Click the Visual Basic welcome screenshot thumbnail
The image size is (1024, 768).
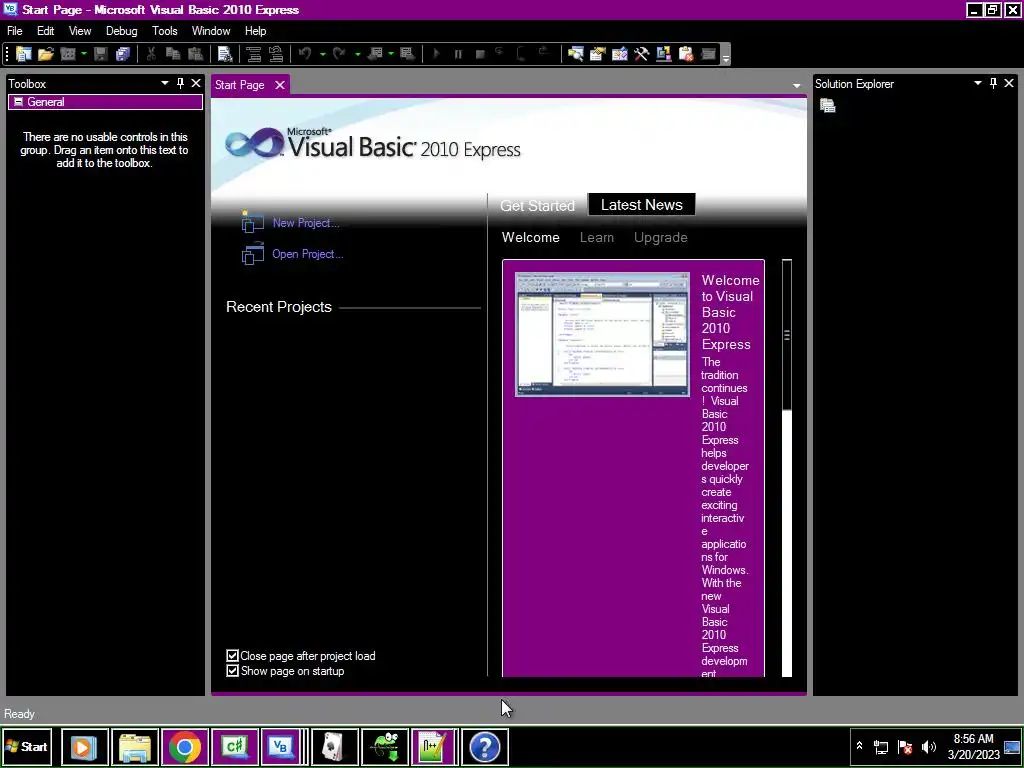(602, 334)
